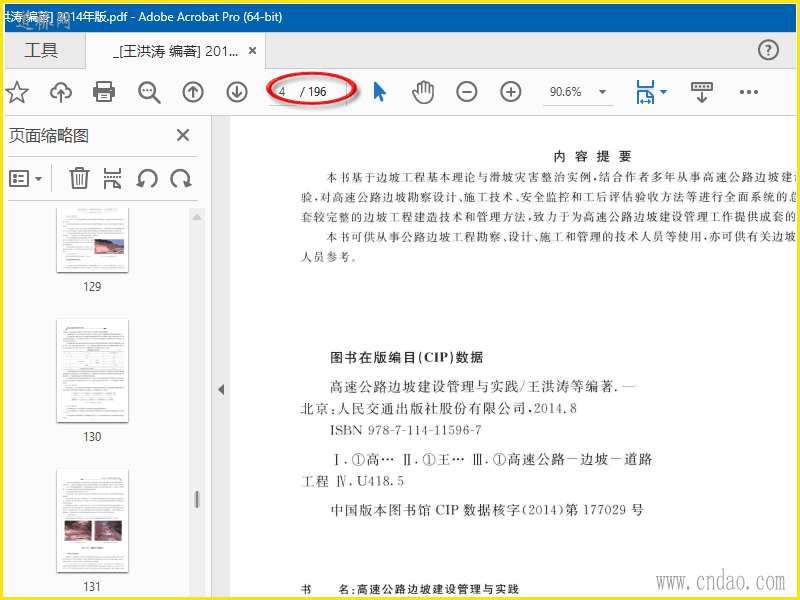
Task: Collapse the left navigation pane arrow
Action: tap(221, 389)
